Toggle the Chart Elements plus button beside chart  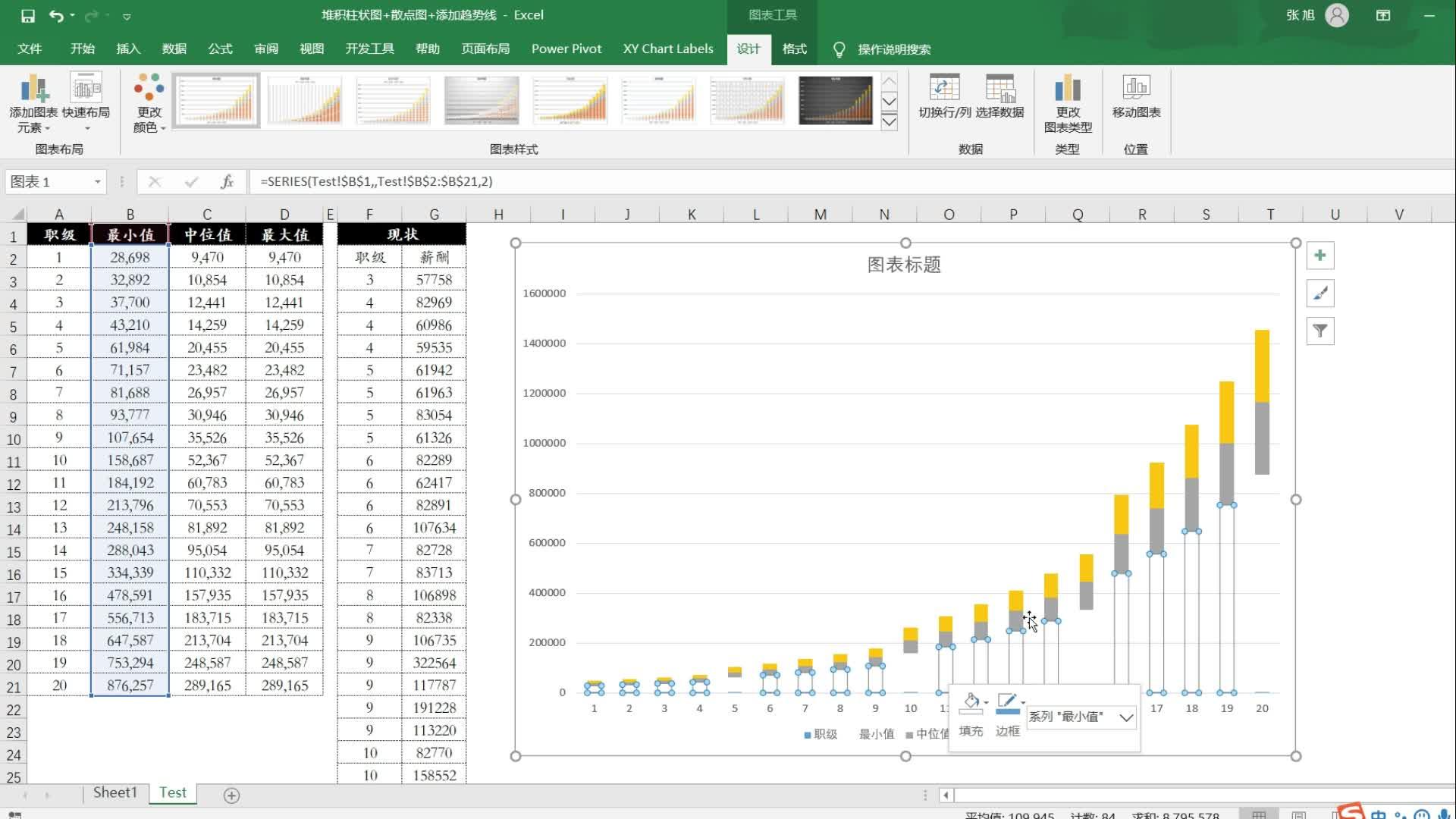[x=1319, y=256]
